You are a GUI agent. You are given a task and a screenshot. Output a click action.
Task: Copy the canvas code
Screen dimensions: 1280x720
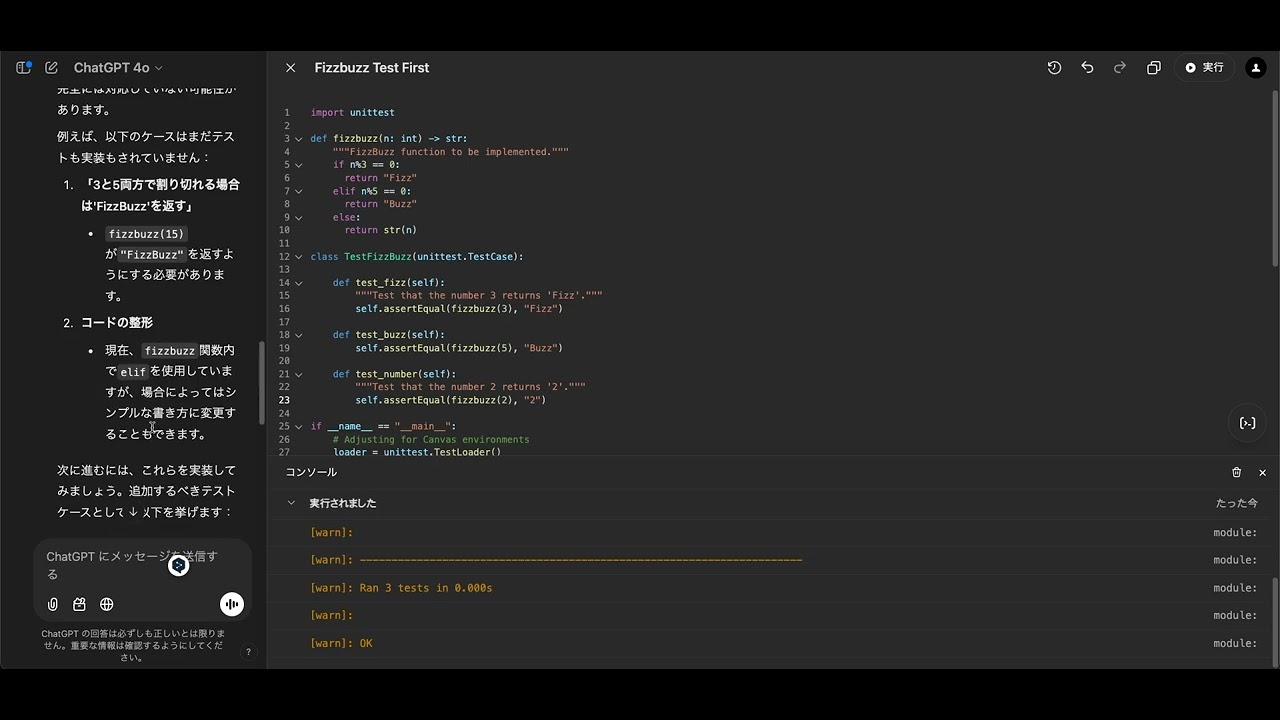coord(1154,68)
